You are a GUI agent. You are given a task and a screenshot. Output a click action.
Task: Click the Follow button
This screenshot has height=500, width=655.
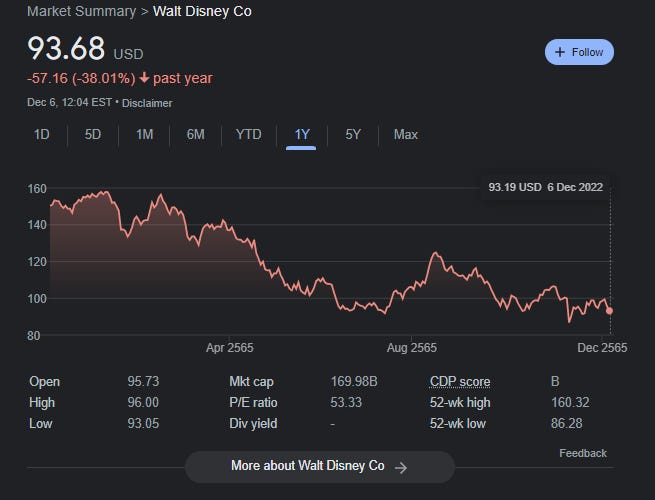pyautogui.click(x=579, y=52)
